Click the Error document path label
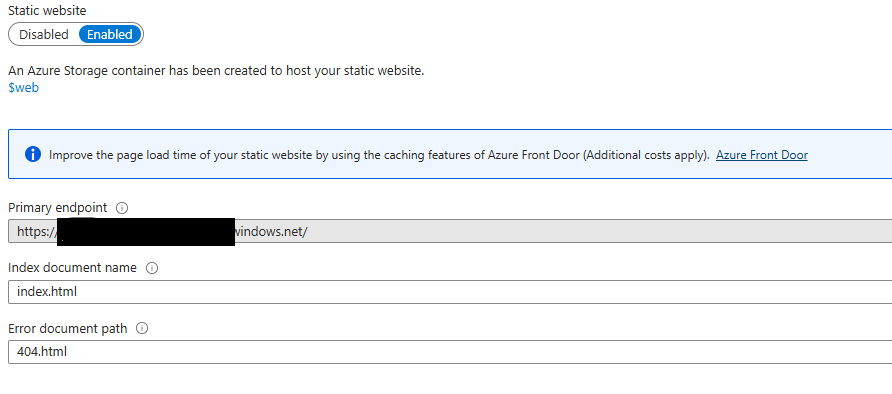The height and width of the screenshot is (394, 892). tap(68, 328)
